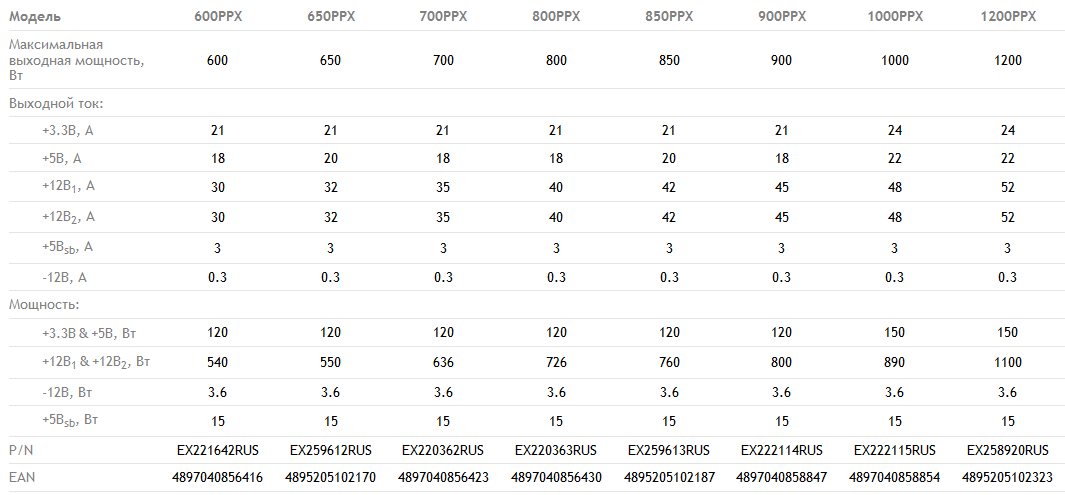Viewport: 1065px width, 495px height.
Task: Click the 600PPX column header
Action: 217,18
